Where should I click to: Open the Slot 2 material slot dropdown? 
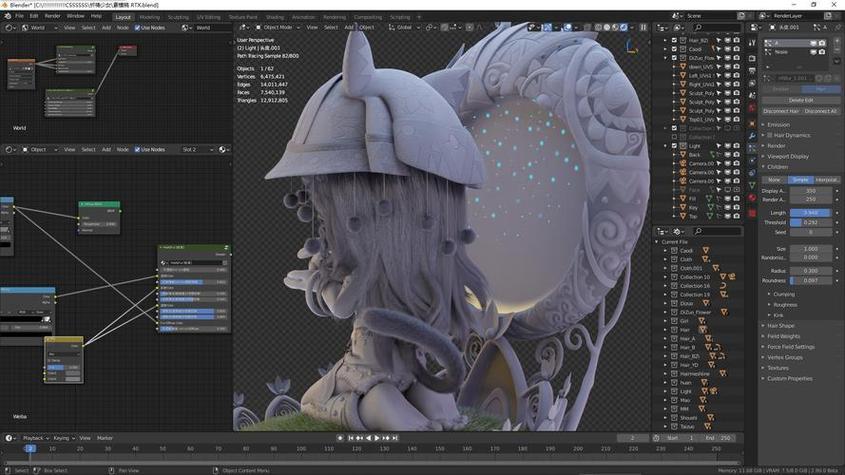coord(197,149)
